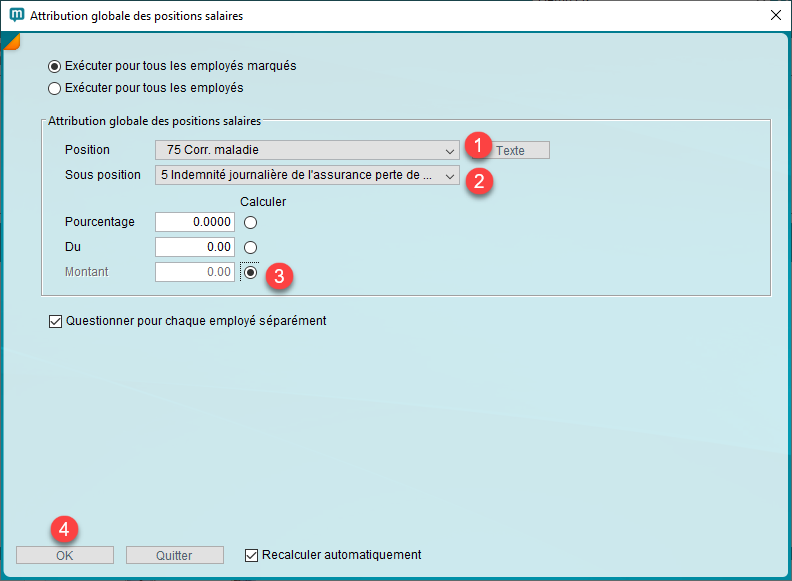
Task: Click the red number 4 annotation badge
Action: tap(63, 526)
